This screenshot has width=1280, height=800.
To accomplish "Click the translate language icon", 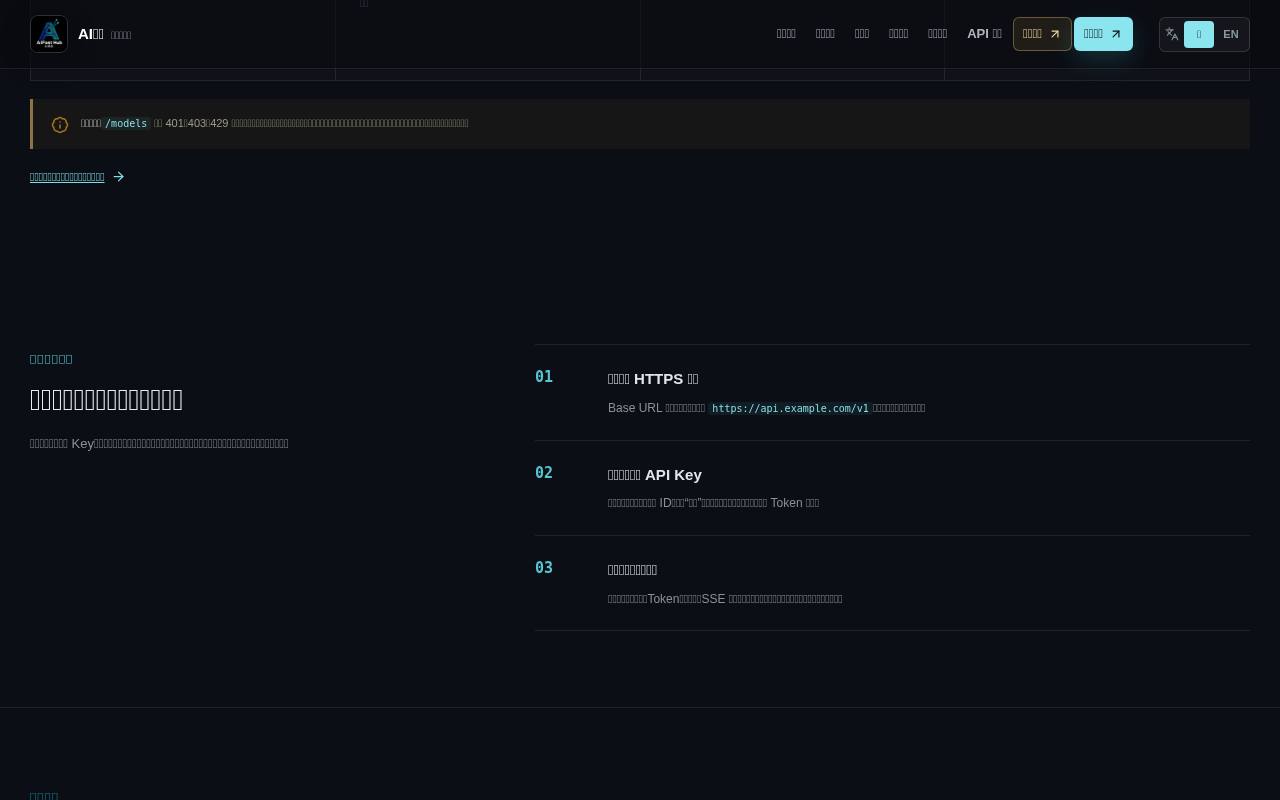I will click(x=1172, y=34).
